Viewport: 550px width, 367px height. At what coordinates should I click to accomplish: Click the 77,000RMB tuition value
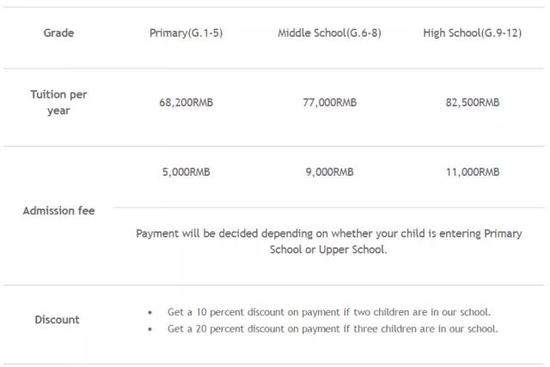329,102
